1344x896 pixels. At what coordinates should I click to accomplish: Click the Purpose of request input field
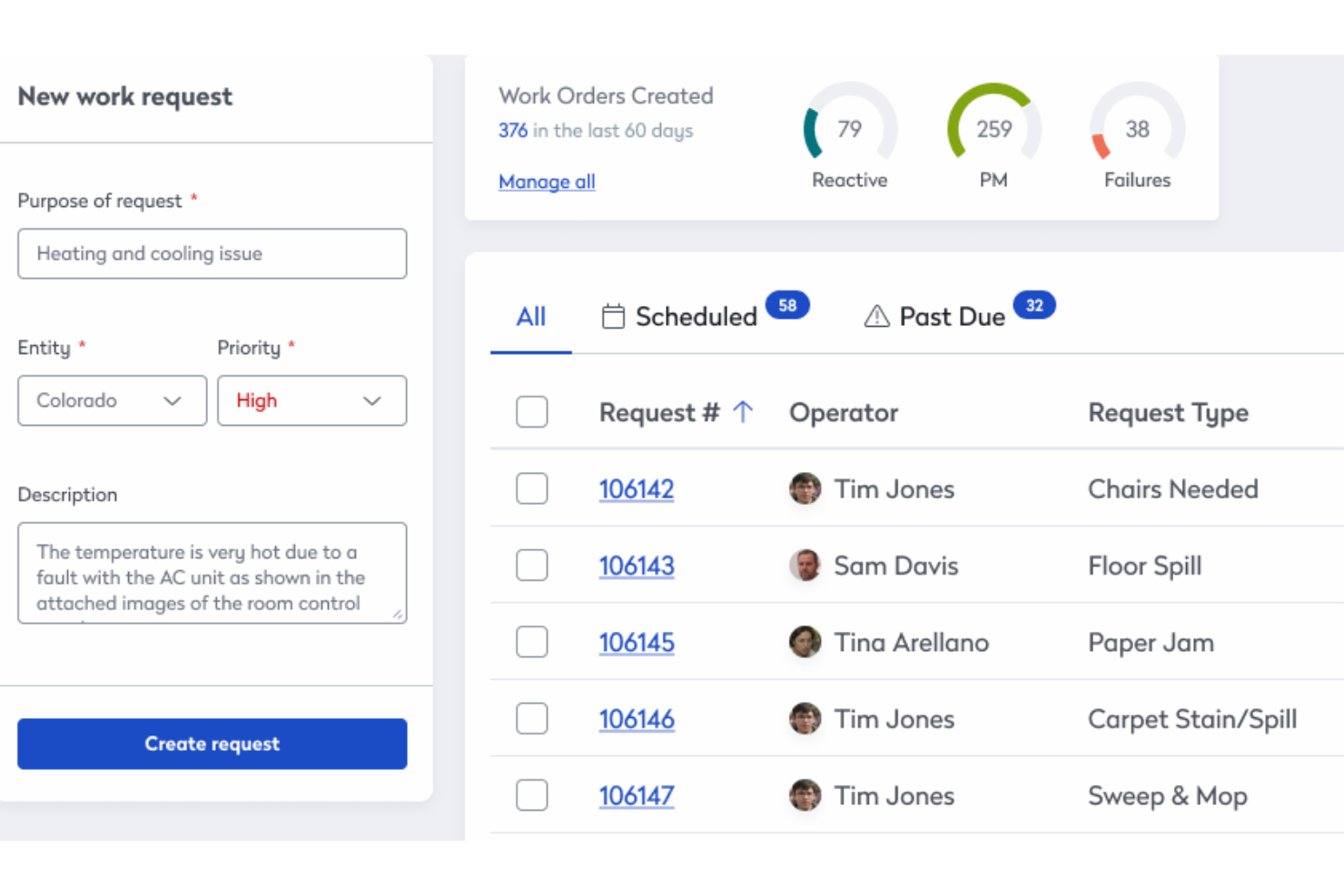coord(212,253)
